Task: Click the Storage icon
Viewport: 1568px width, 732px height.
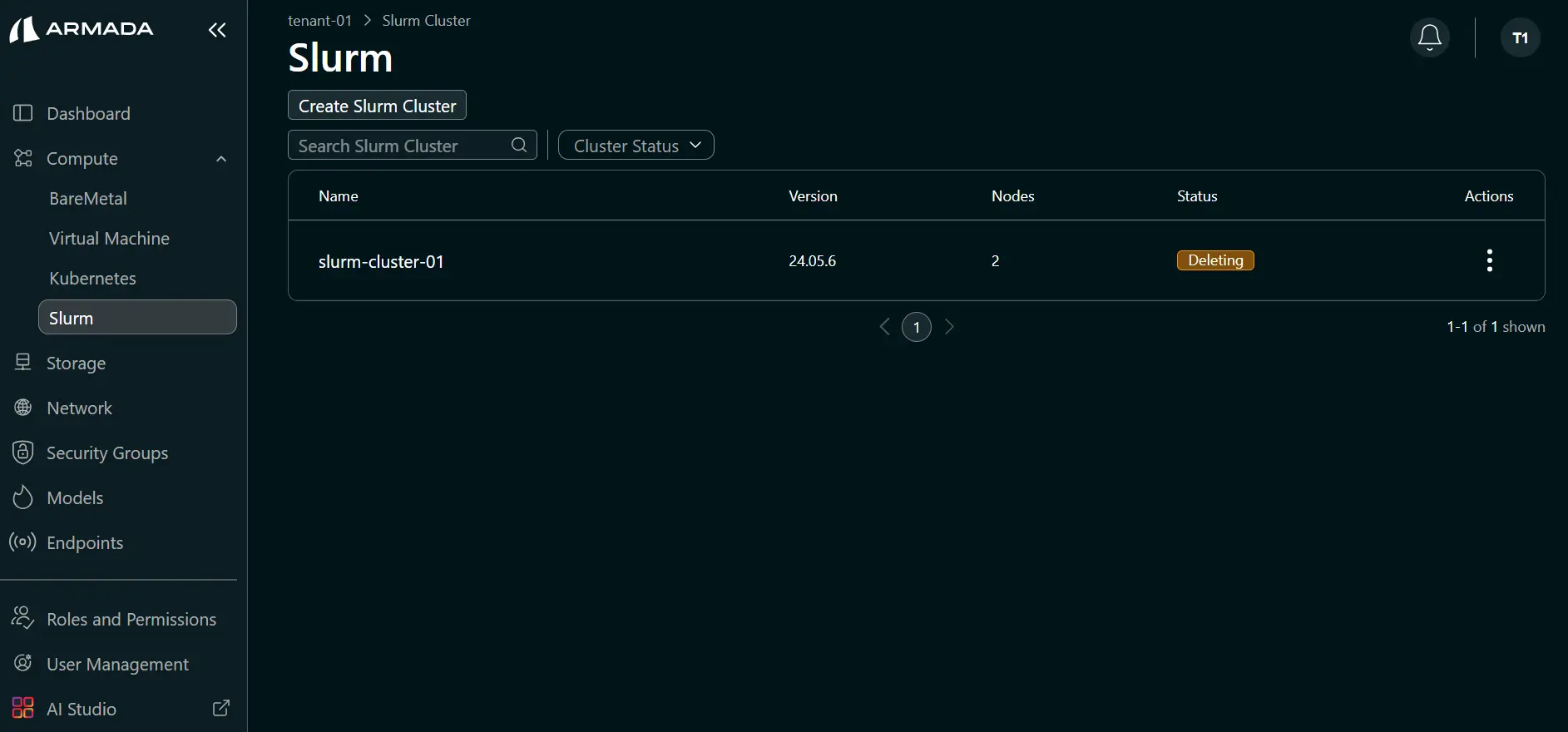Action: (x=23, y=363)
